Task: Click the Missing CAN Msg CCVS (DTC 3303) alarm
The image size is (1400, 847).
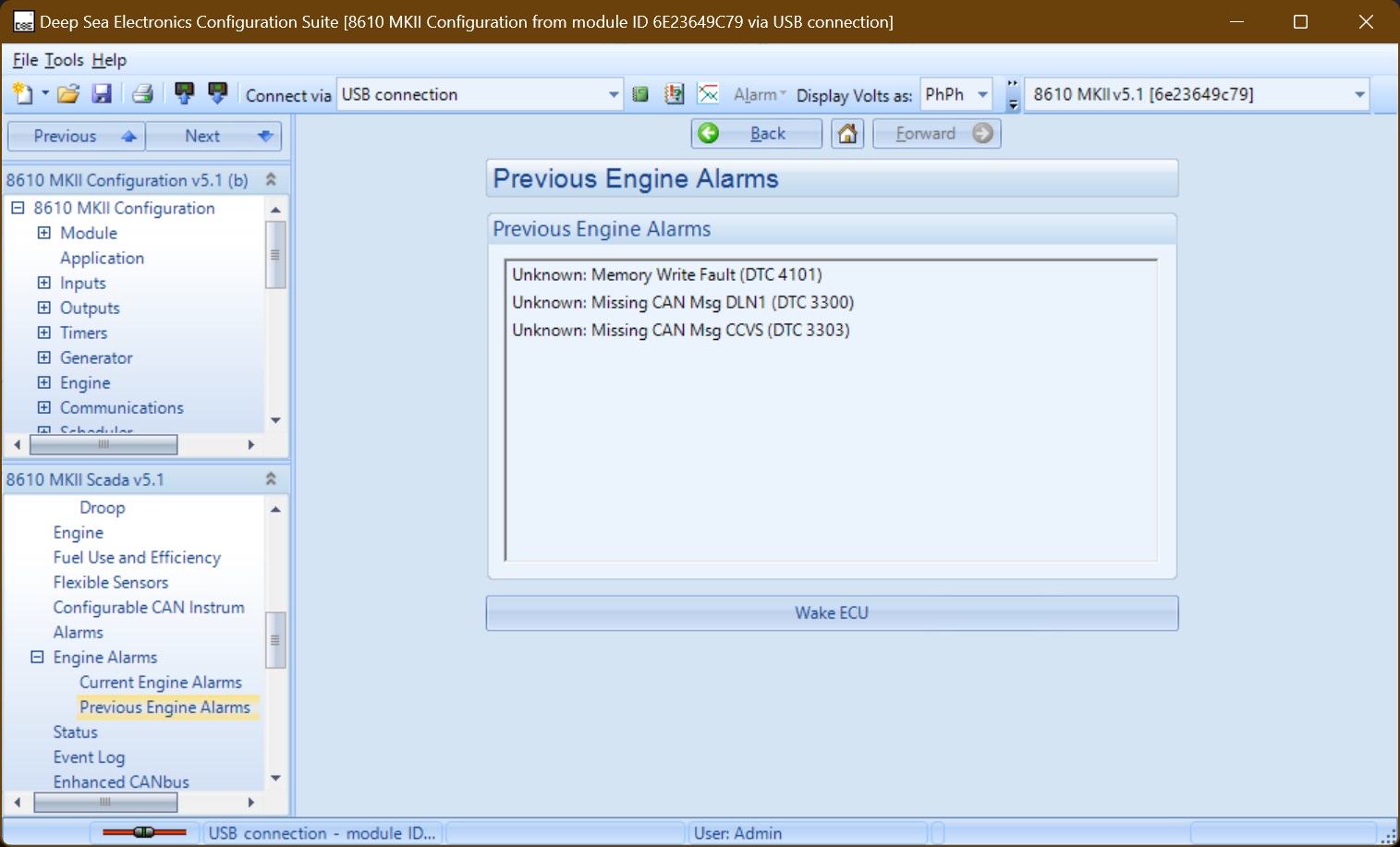Action: coord(681,330)
